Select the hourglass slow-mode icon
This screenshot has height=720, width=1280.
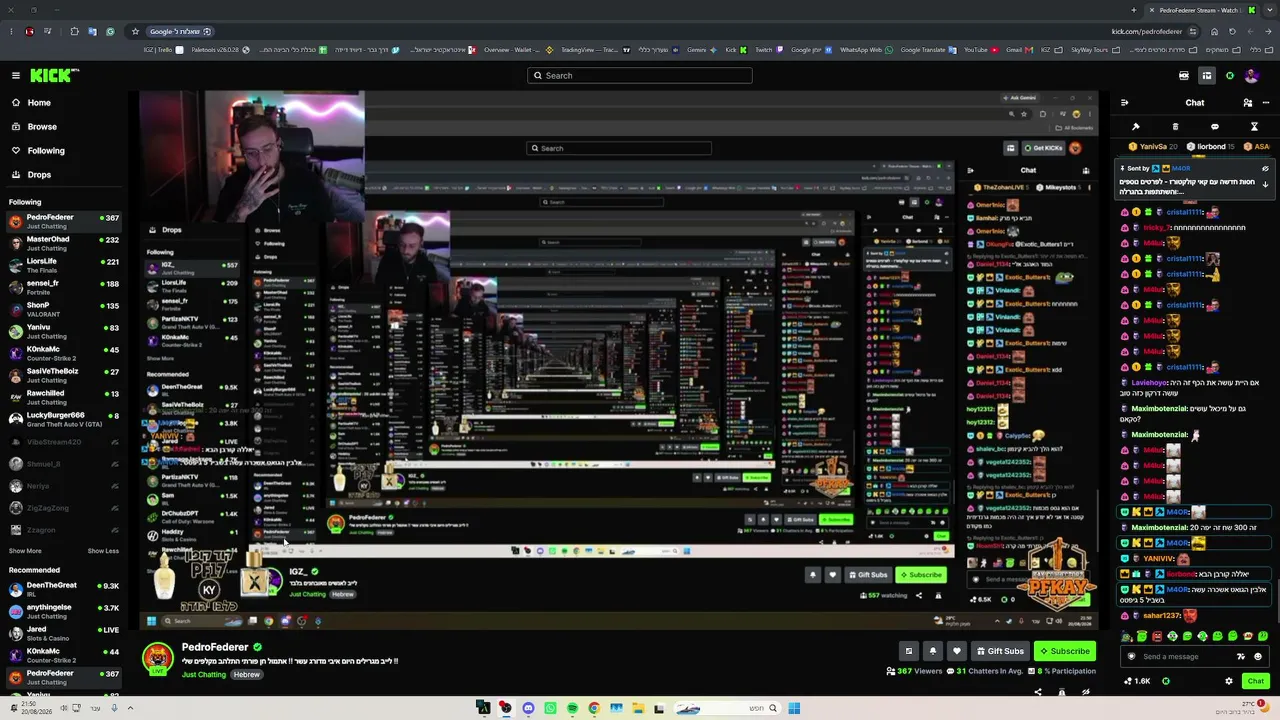click(x=1254, y=127)
